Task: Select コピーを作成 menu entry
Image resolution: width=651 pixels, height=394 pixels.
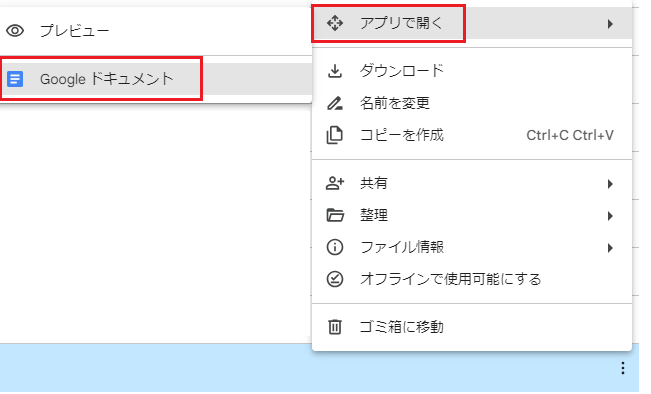Action: tap(472, 135)
